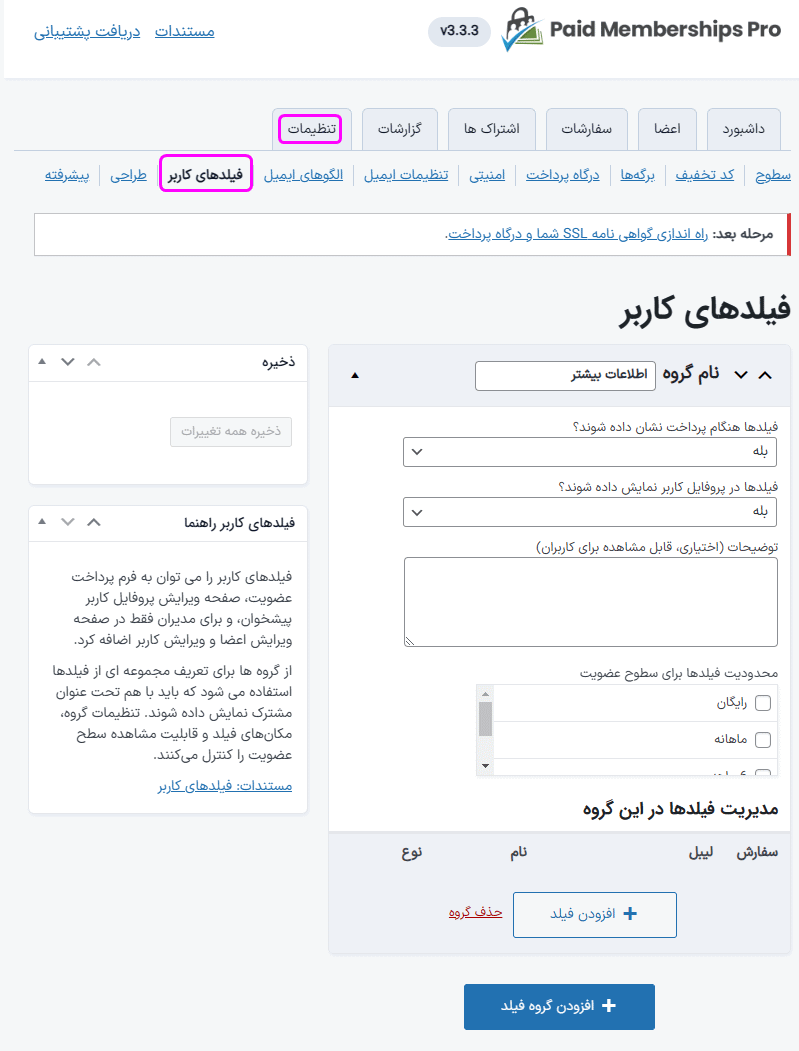The image size is (799, 1051).
Task: Click plus icon on افزودن گروه فیلد button
Action: pyautogui.click(x=609, y=1005)
